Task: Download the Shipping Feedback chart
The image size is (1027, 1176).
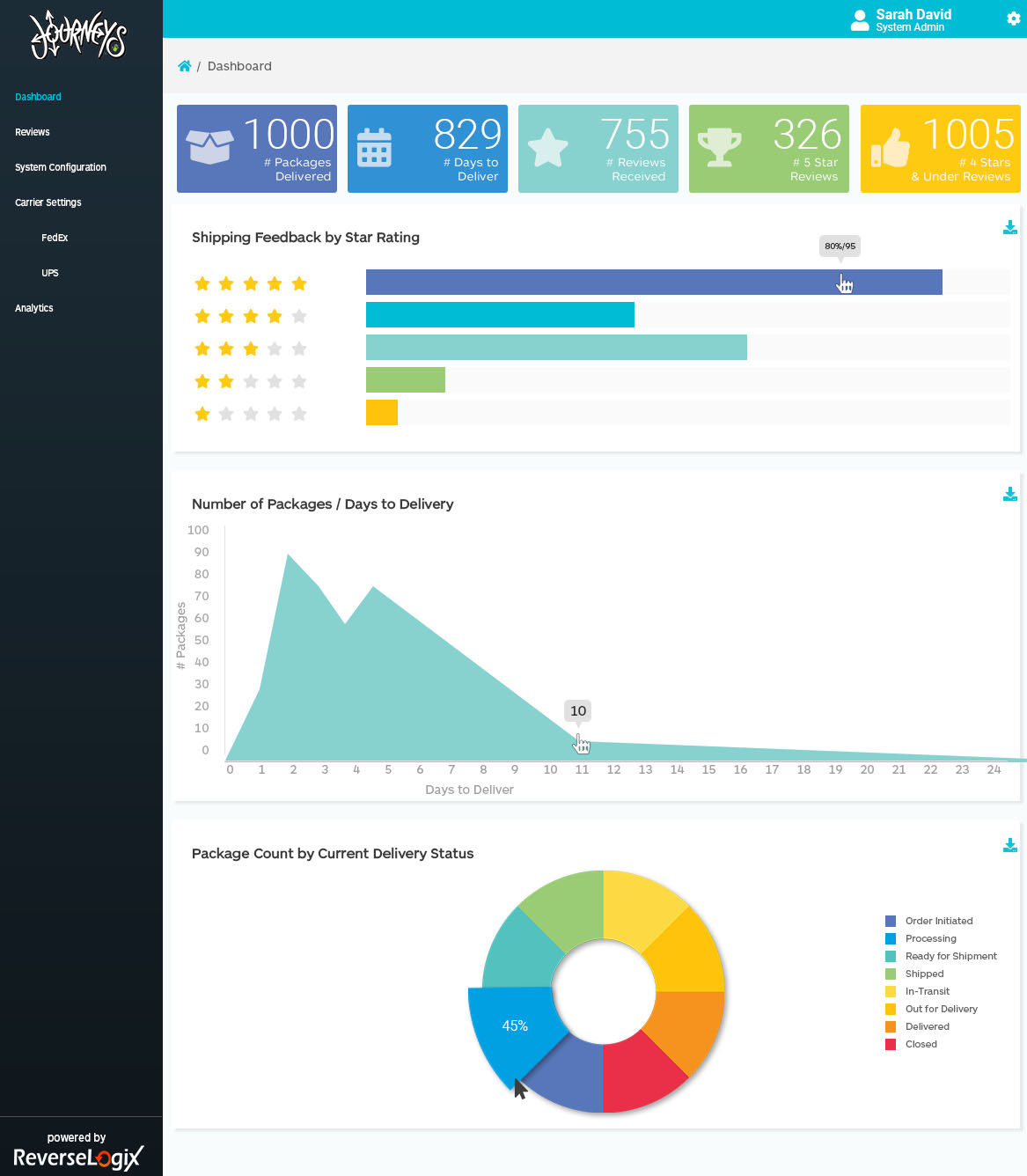Action: (1009, 227)
